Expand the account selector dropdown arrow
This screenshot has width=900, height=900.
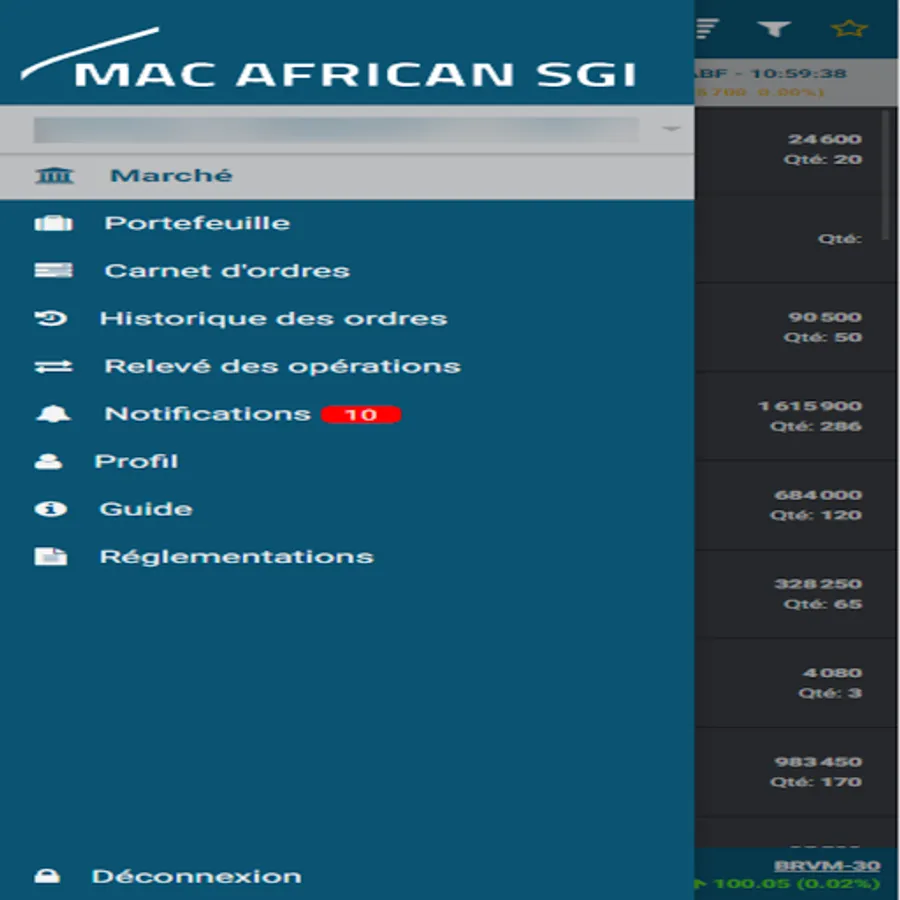coord(670,129)
